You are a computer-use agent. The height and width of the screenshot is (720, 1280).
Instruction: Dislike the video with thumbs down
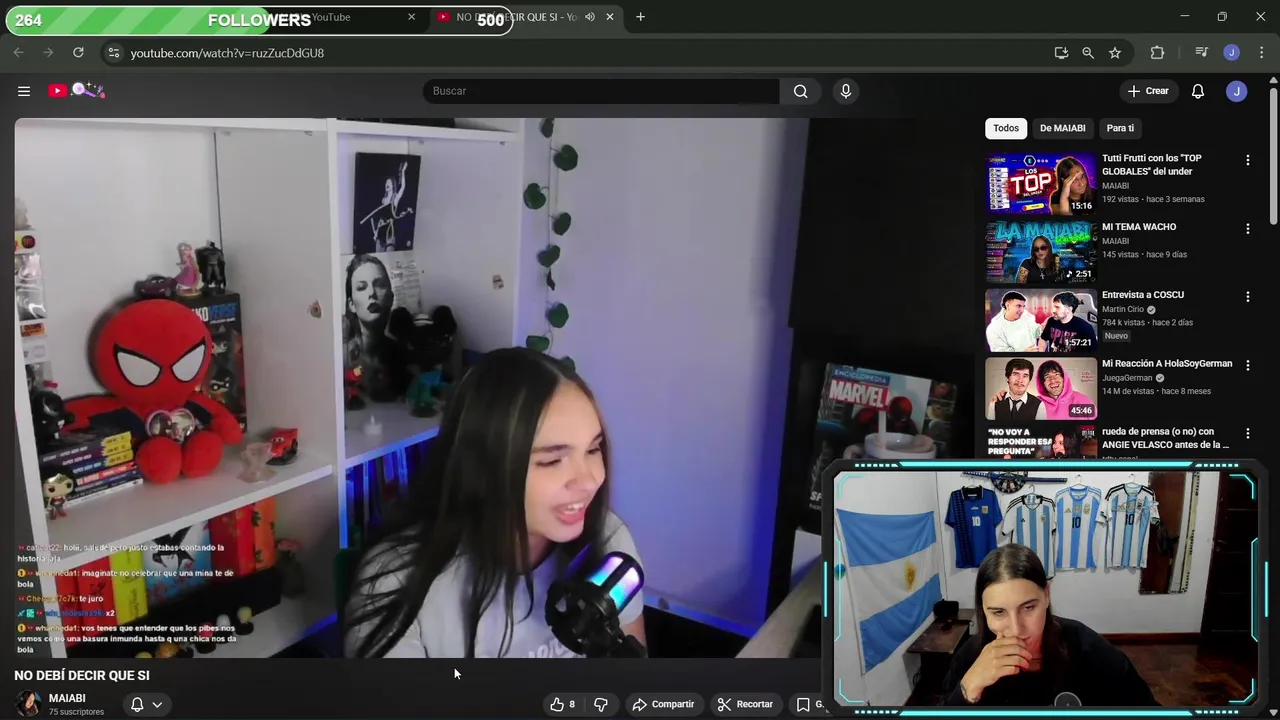(x=601, y=704)
